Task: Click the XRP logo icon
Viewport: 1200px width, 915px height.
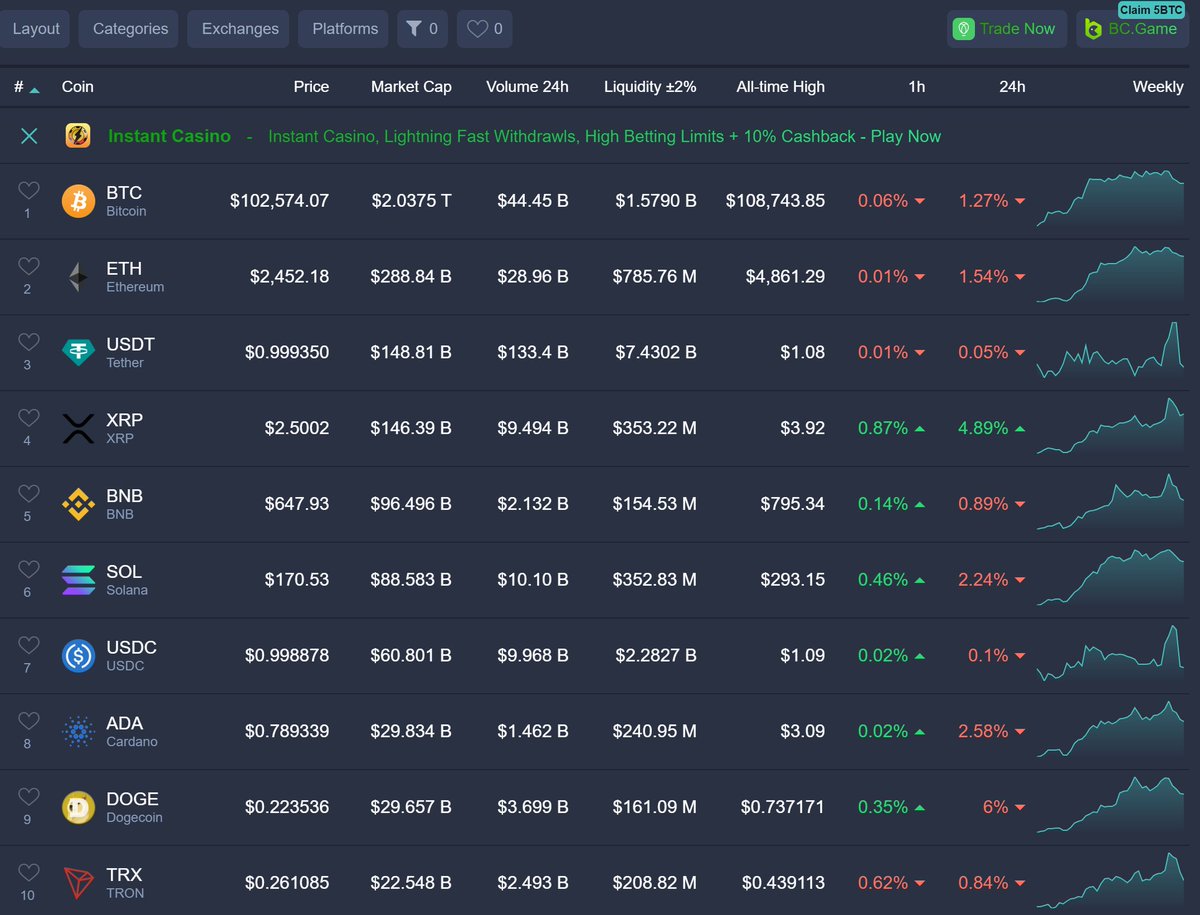Action: (x=78, y=429)
